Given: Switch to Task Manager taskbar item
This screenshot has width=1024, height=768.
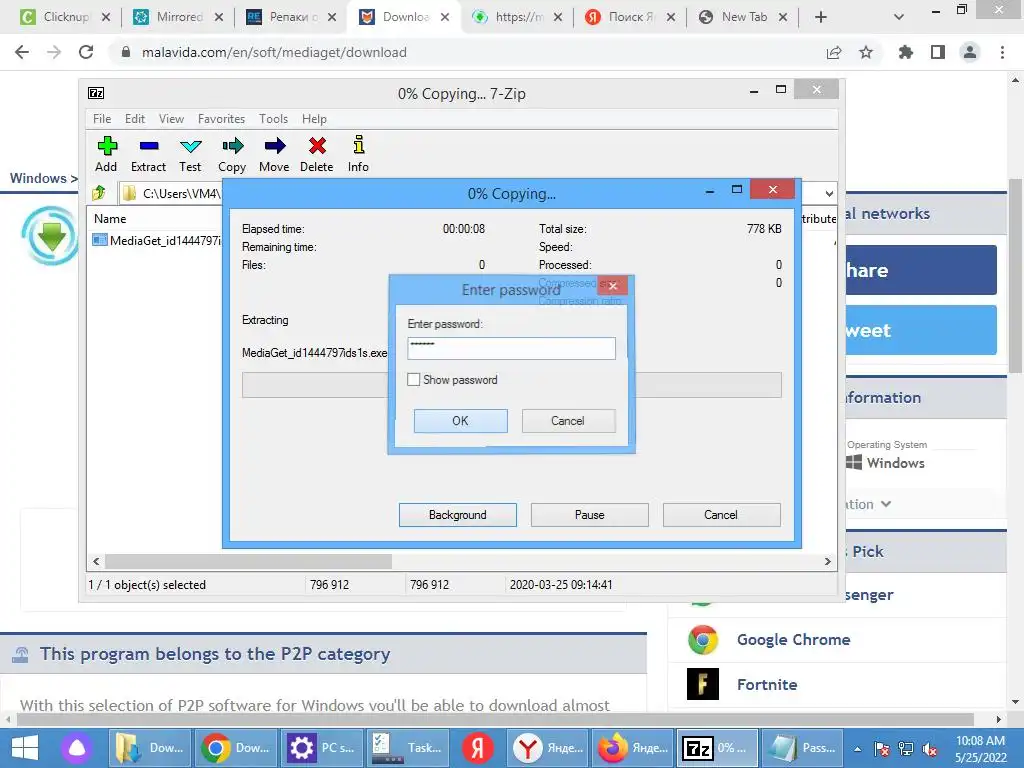Looking at the screenshot, I should coord(408,748).
